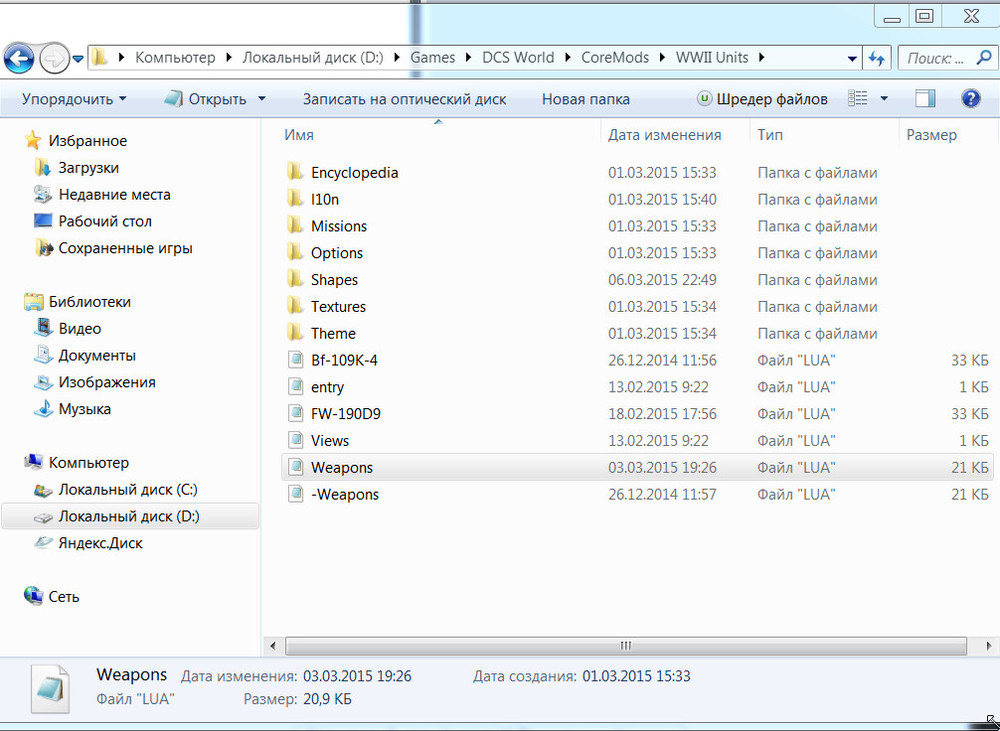Click horizontal scrollbar left arrow

click(273, 646)
